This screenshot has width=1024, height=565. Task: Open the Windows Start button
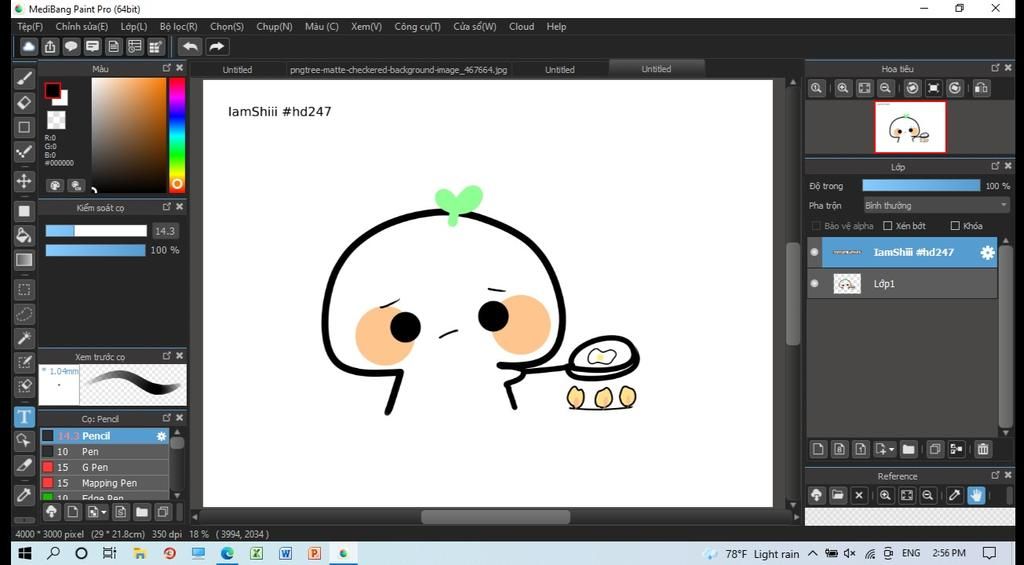click(x=24, y=553)
